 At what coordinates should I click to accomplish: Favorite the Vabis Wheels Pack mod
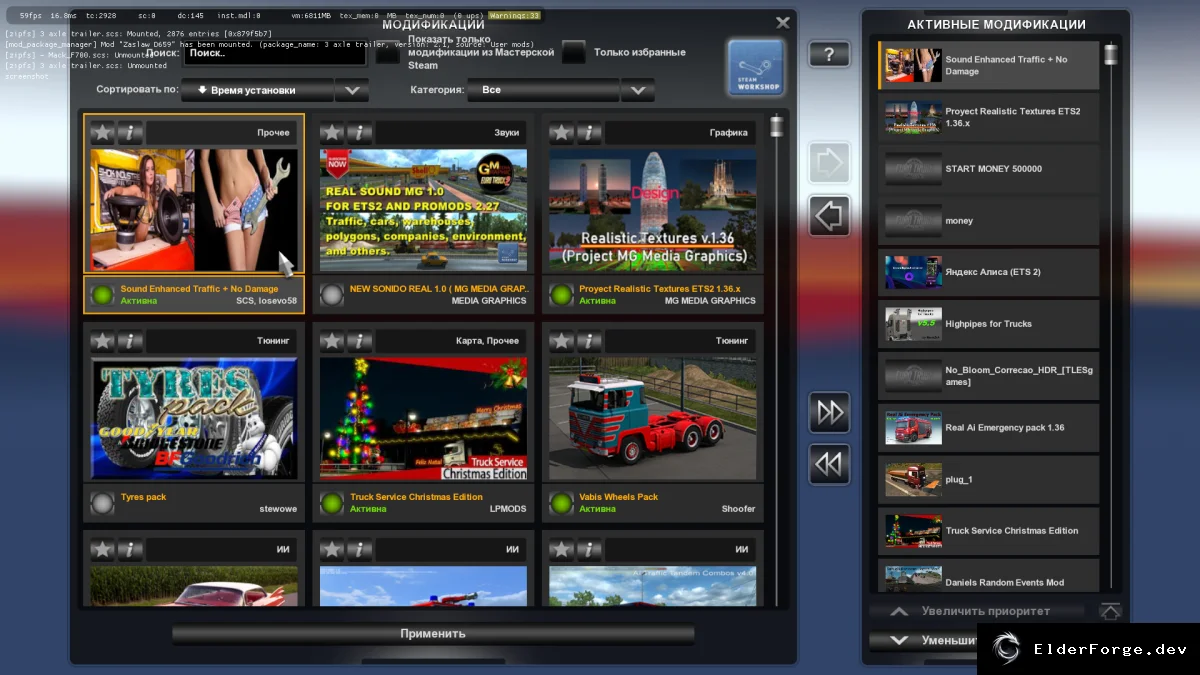[561, 341]
